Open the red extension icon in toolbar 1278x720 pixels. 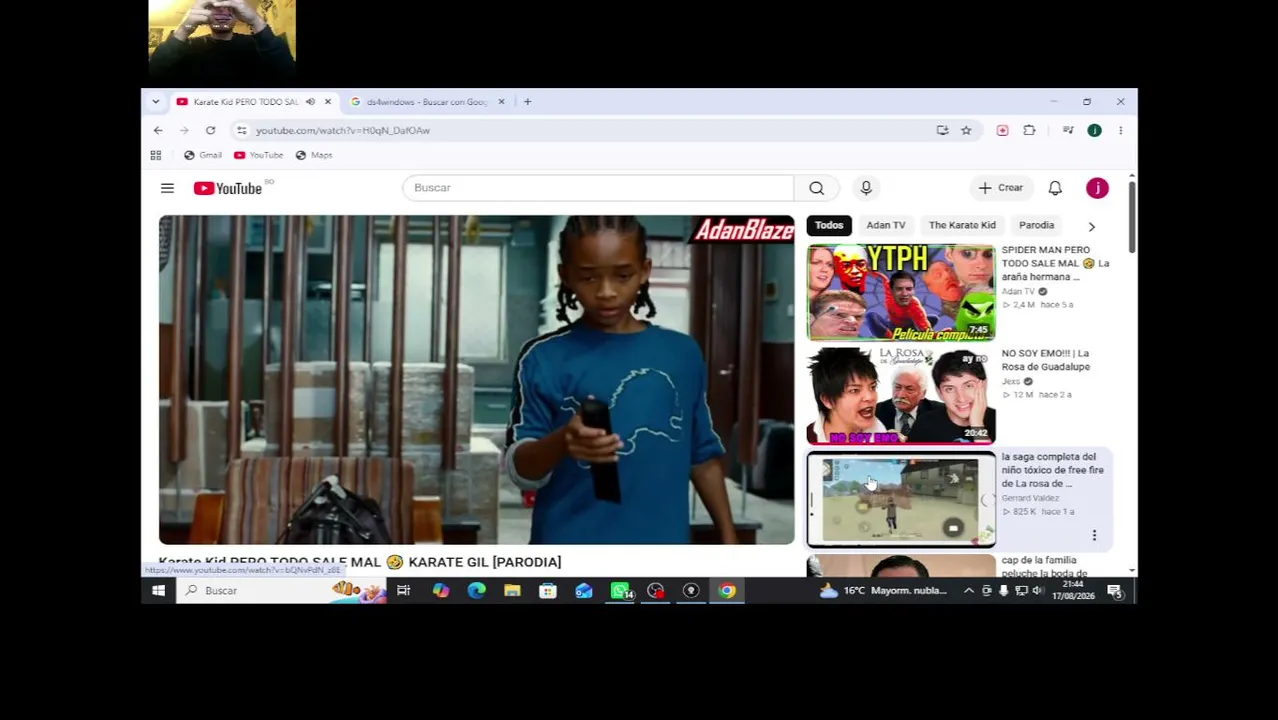pyautogui.click(x=1002, y=130)
